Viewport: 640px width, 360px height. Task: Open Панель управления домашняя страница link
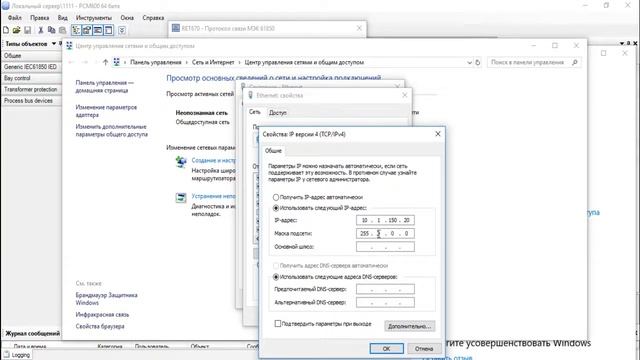[104, 87]
